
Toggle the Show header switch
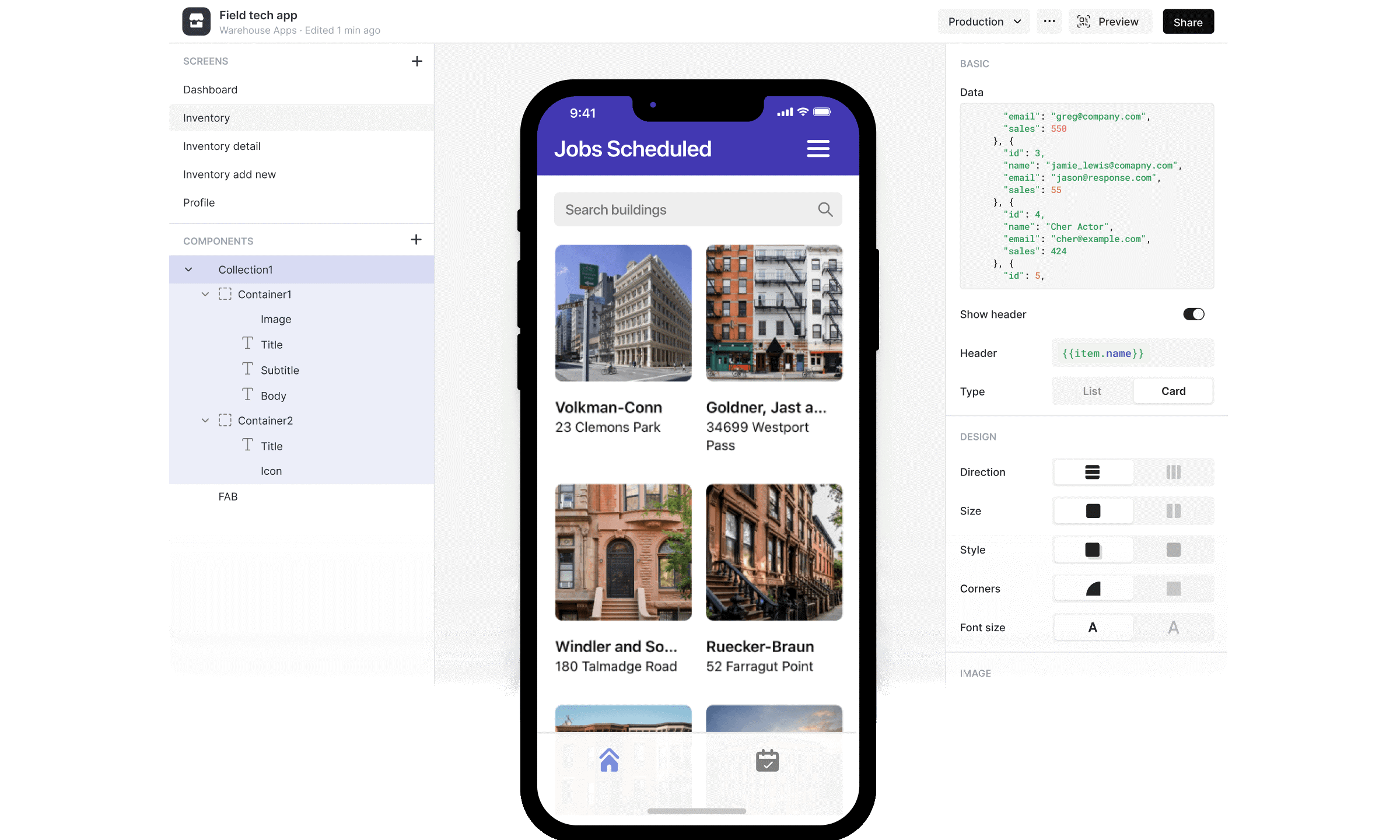(x=1193, y=314)
